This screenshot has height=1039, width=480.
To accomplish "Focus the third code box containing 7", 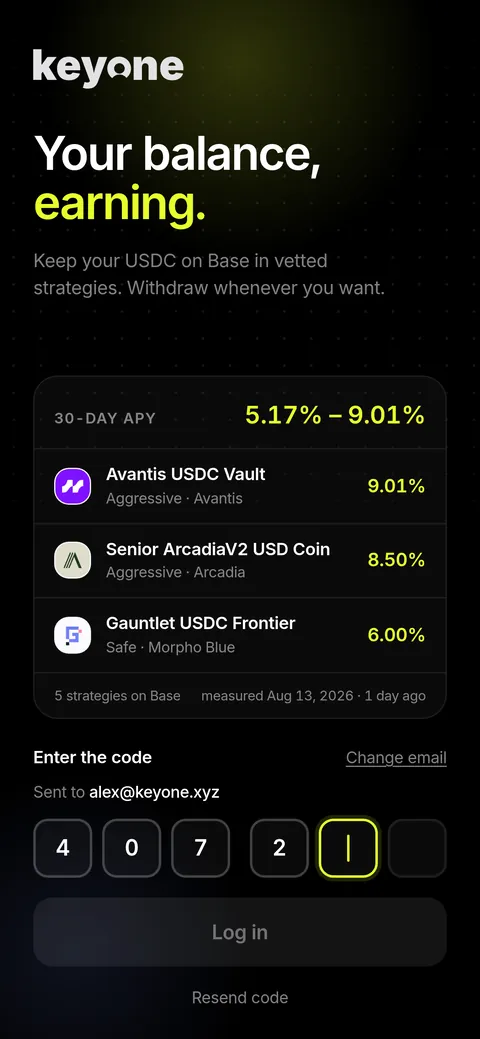I will pos(200,848).
